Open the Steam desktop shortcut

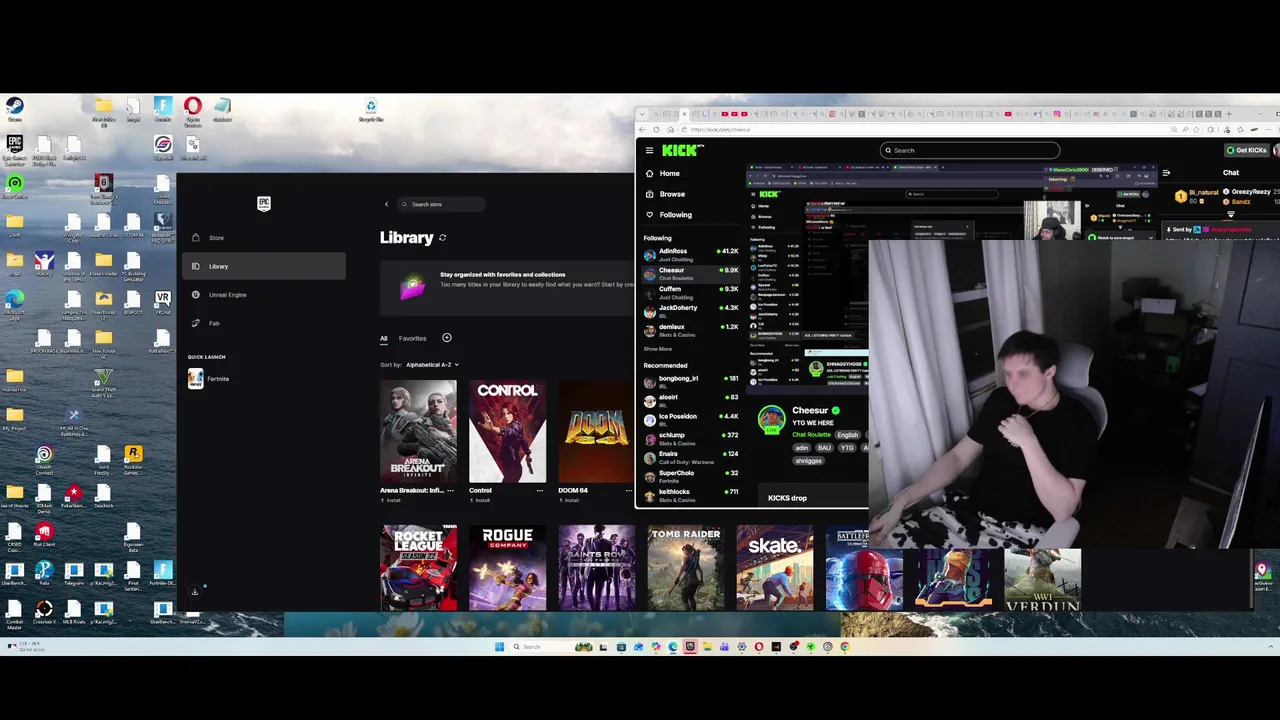click(x=14, y=109)
